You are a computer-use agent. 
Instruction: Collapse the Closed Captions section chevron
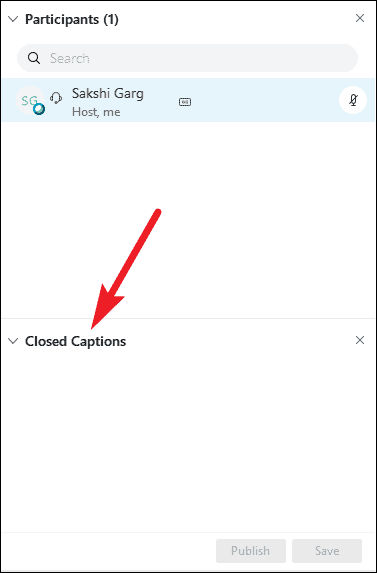(x=13, y=341)
